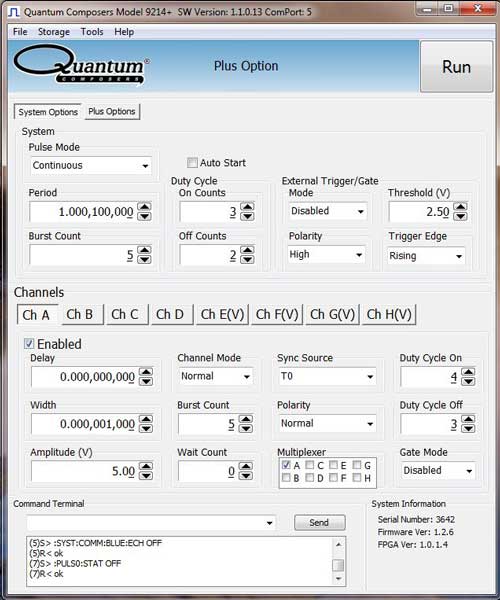This screenshot has width=500, height=600.
Task: Open the Sync Source dropdown
Action: point(327,377)
